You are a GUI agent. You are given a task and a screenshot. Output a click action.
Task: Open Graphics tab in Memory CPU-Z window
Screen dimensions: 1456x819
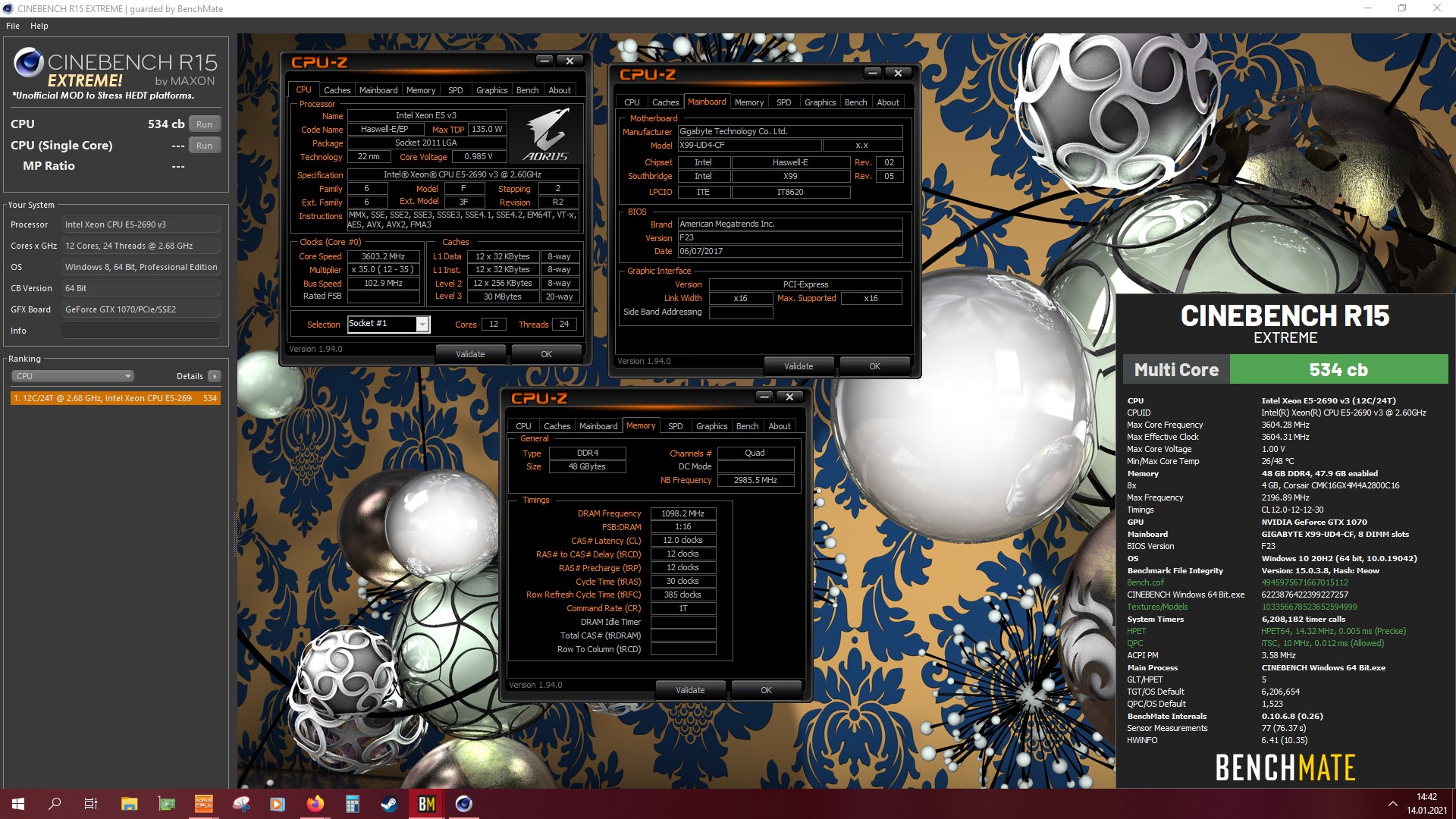pos(712,426)
